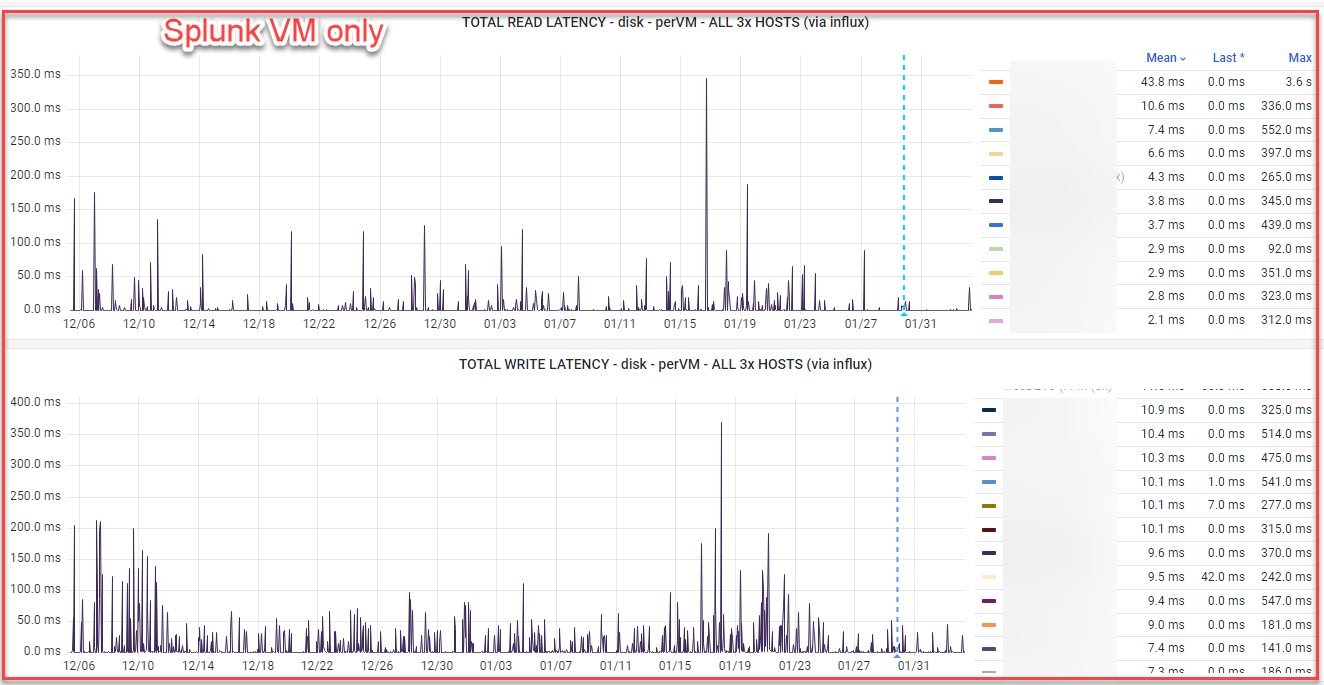1324x685 pixels.
Task: Click the 400.0 ms y-axis label
Action: [x=35, y=402]
